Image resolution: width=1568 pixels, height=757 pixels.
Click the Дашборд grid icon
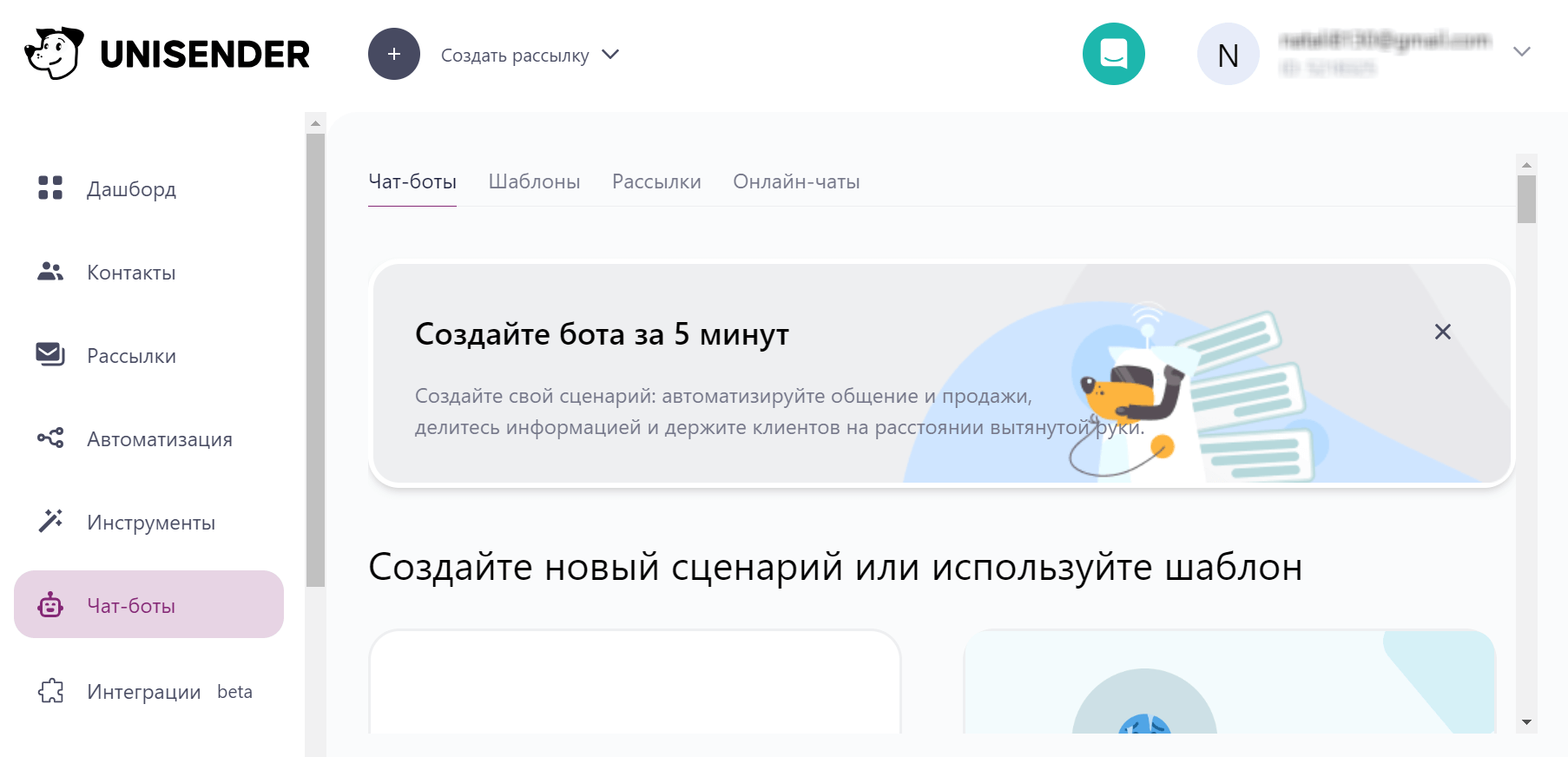pos(50,188)
